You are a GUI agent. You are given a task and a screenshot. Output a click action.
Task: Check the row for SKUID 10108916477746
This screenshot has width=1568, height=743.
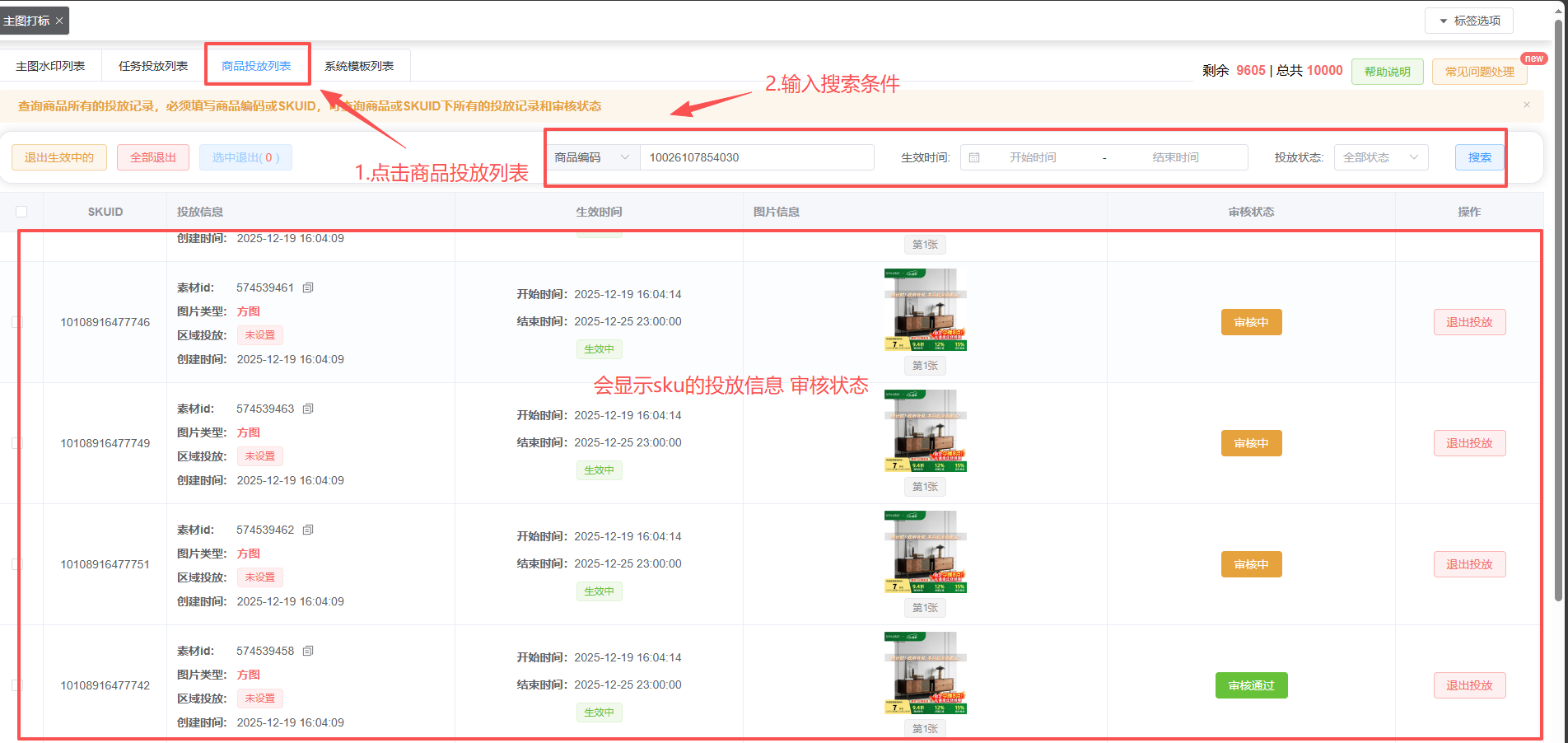16,322
